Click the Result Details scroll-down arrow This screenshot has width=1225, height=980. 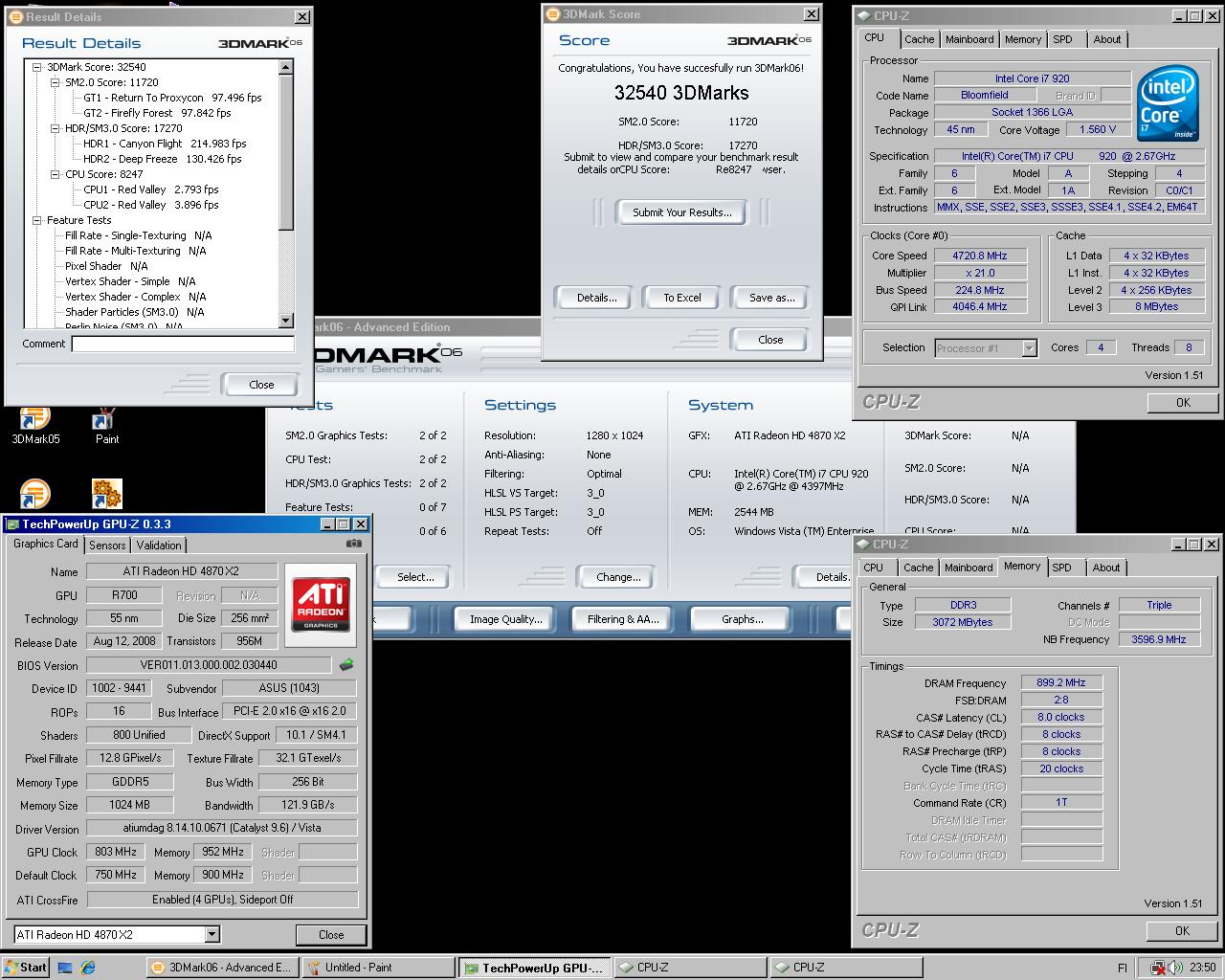(x=285, y=320)
